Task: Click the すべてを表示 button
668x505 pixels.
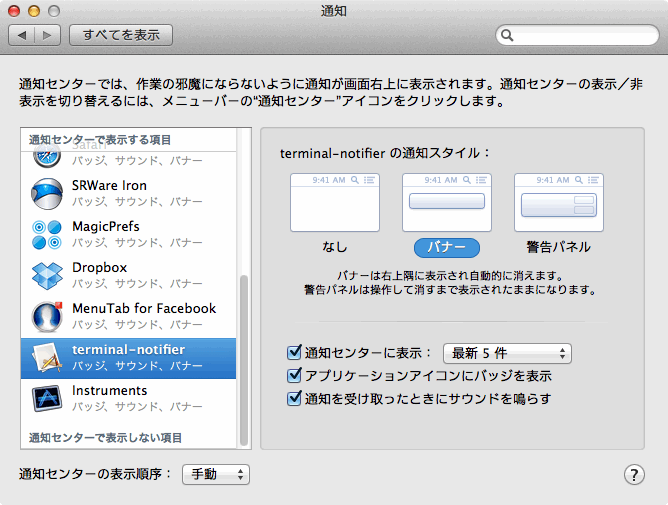Action: (121, 35)
